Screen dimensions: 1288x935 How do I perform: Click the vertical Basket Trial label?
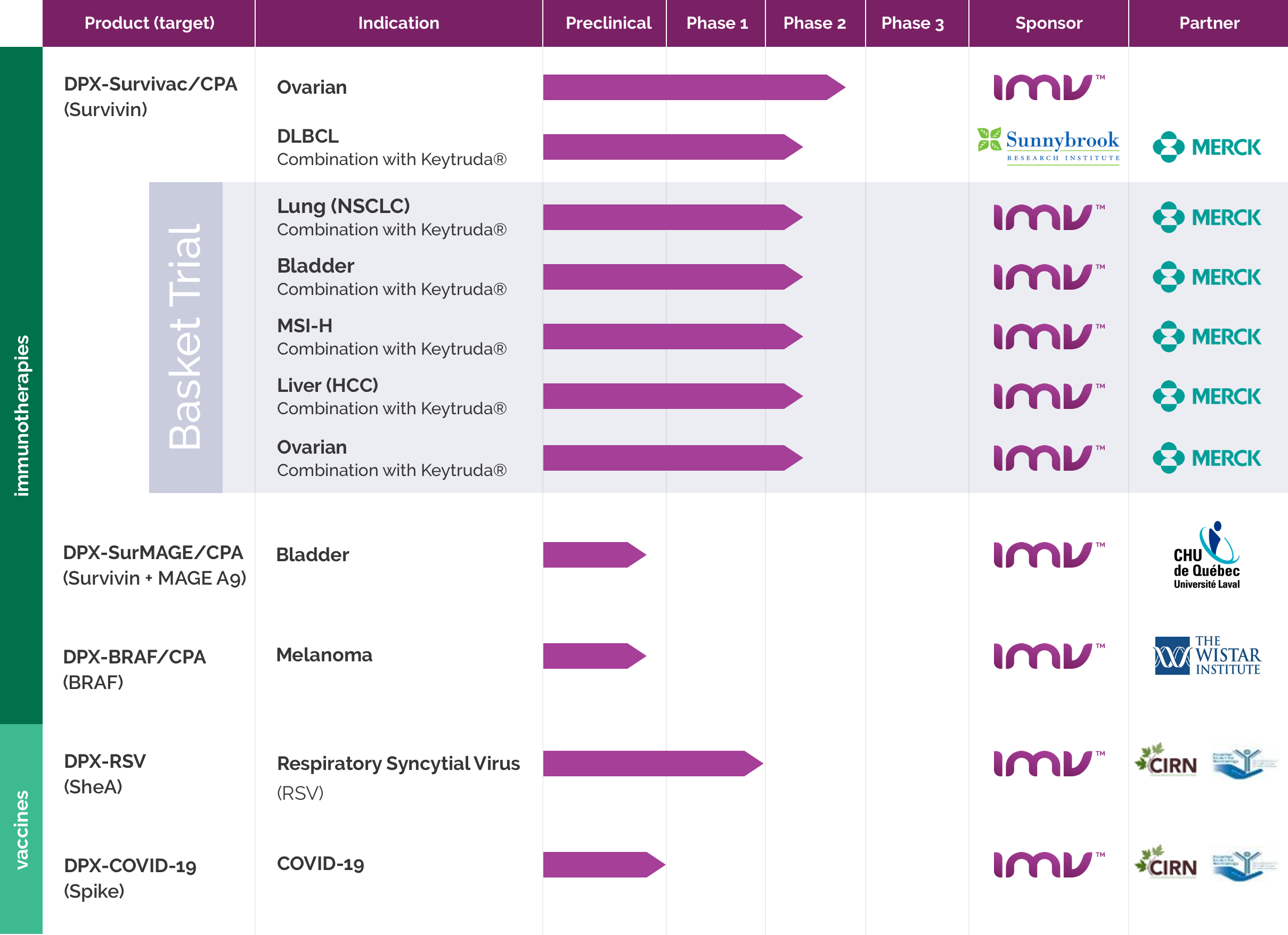186,337
